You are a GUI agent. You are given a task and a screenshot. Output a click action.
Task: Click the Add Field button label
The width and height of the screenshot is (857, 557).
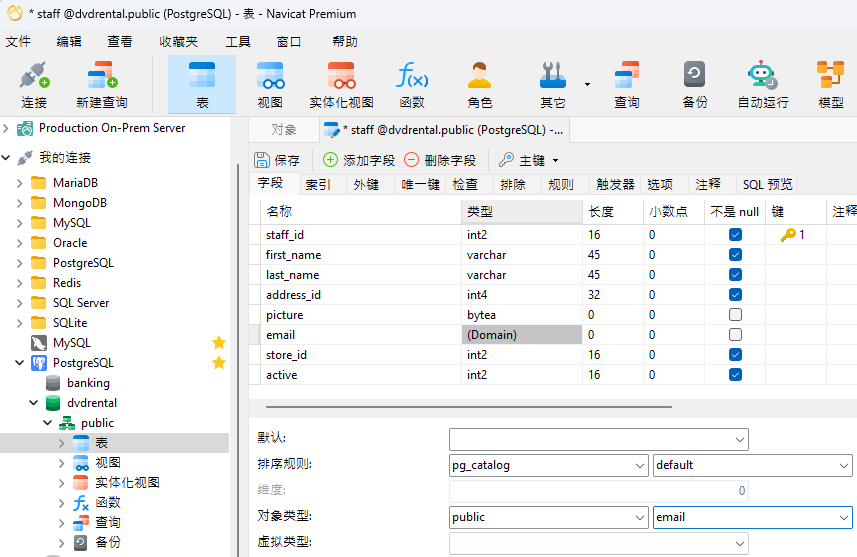coord(369,160)
